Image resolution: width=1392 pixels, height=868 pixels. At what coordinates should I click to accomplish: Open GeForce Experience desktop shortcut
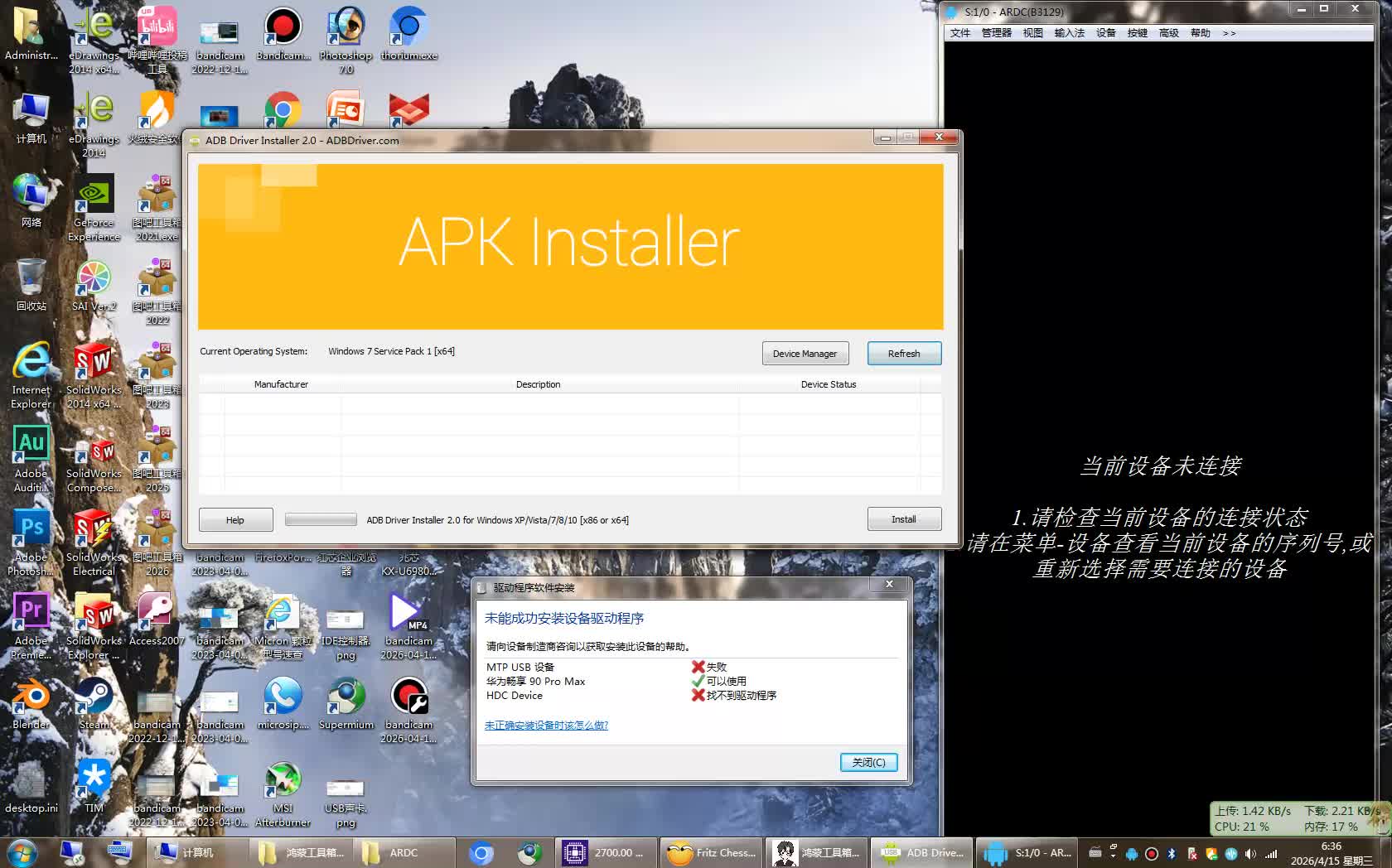94,208
